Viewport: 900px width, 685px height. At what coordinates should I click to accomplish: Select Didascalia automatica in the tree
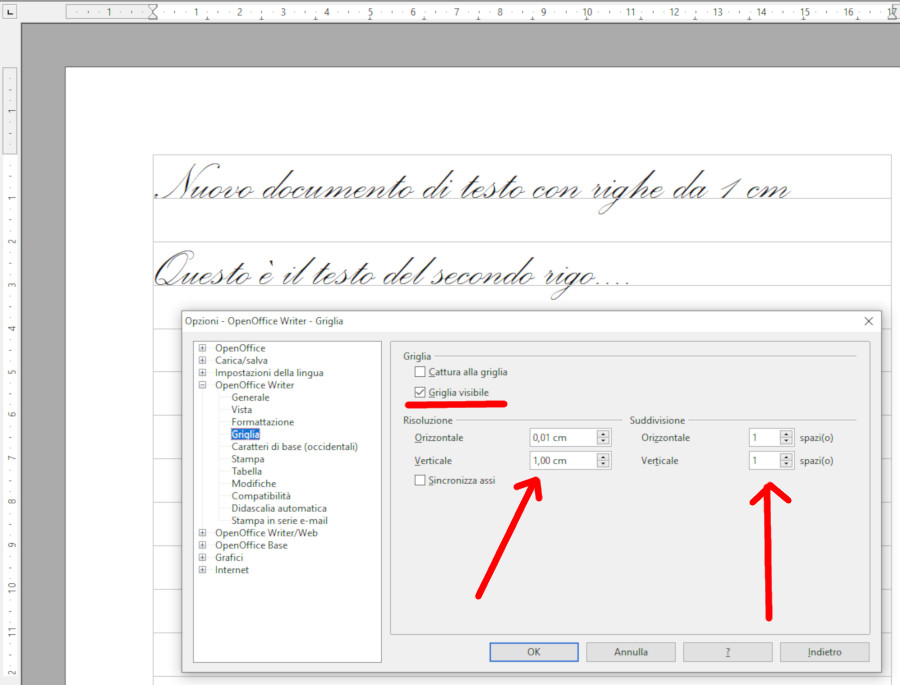click(279, 508)
